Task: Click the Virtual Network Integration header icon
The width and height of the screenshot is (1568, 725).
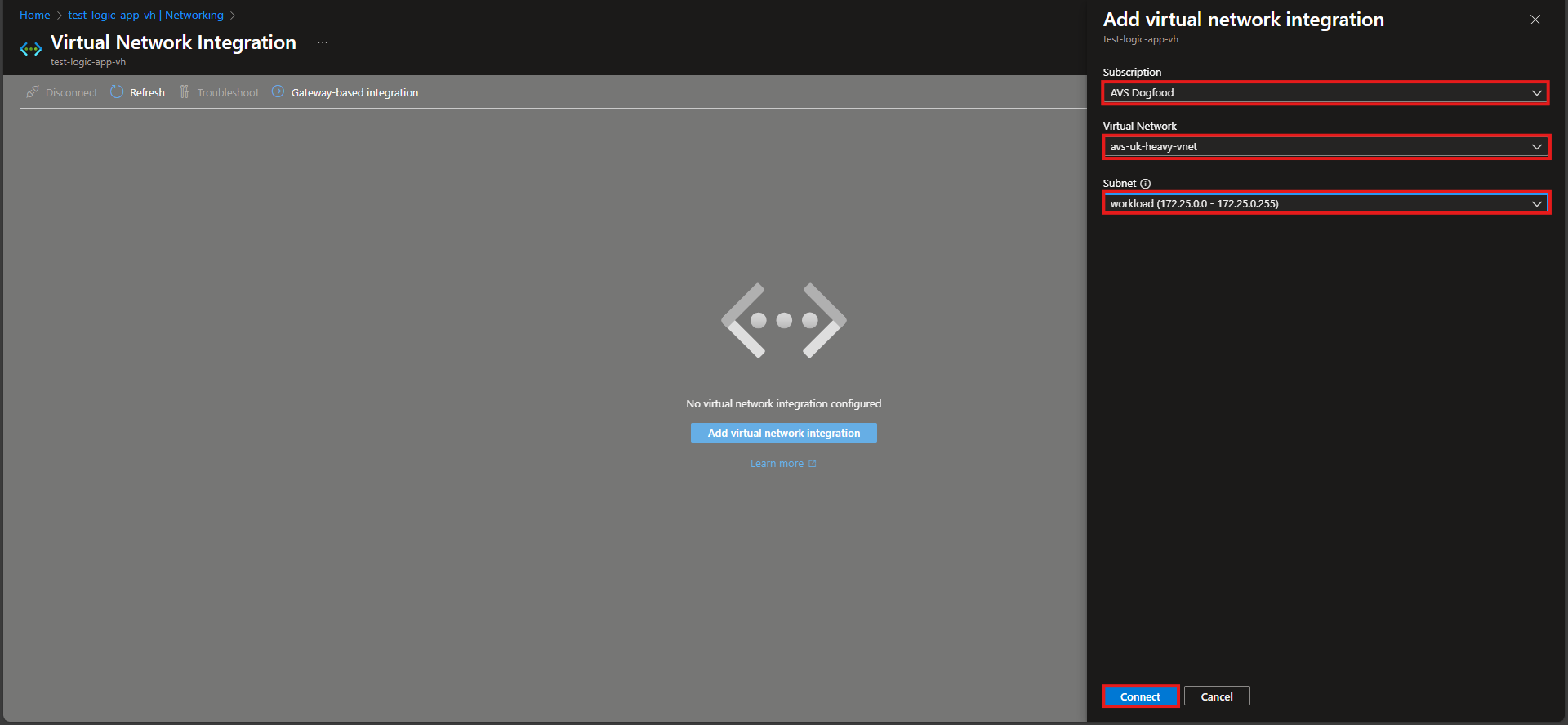Action: [31, 50]
